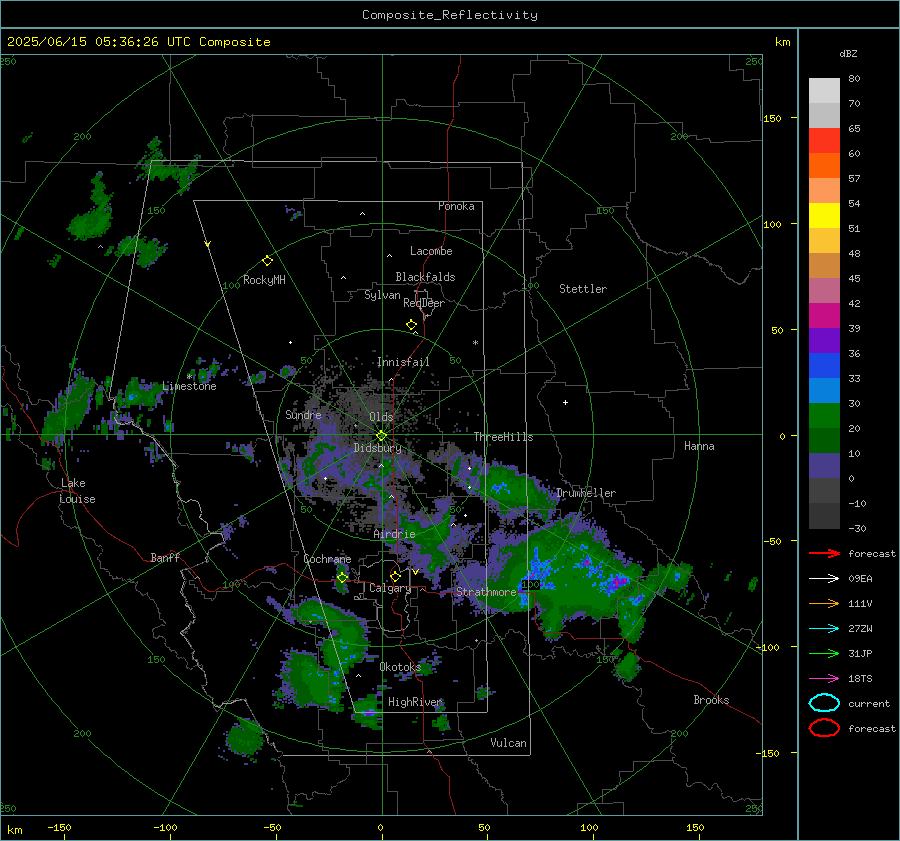
Task: Click the RedDeer city label
Action: pos(424,303)
